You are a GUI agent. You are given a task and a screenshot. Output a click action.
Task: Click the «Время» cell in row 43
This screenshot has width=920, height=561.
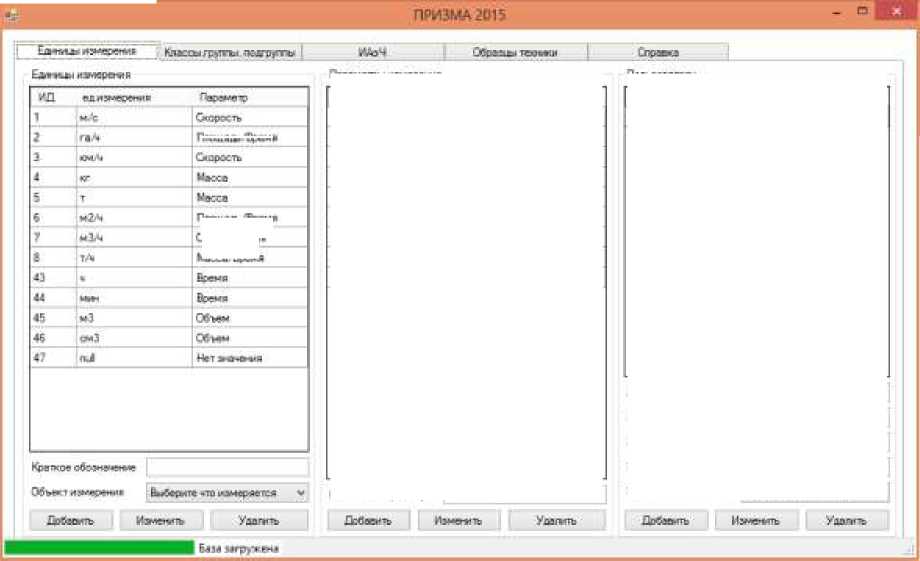pos(250,278)
